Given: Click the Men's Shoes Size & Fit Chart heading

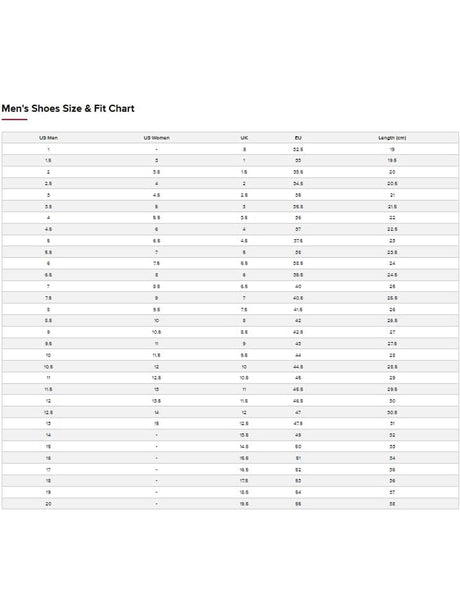Looking at the screenshot, I should click(68, 108).
